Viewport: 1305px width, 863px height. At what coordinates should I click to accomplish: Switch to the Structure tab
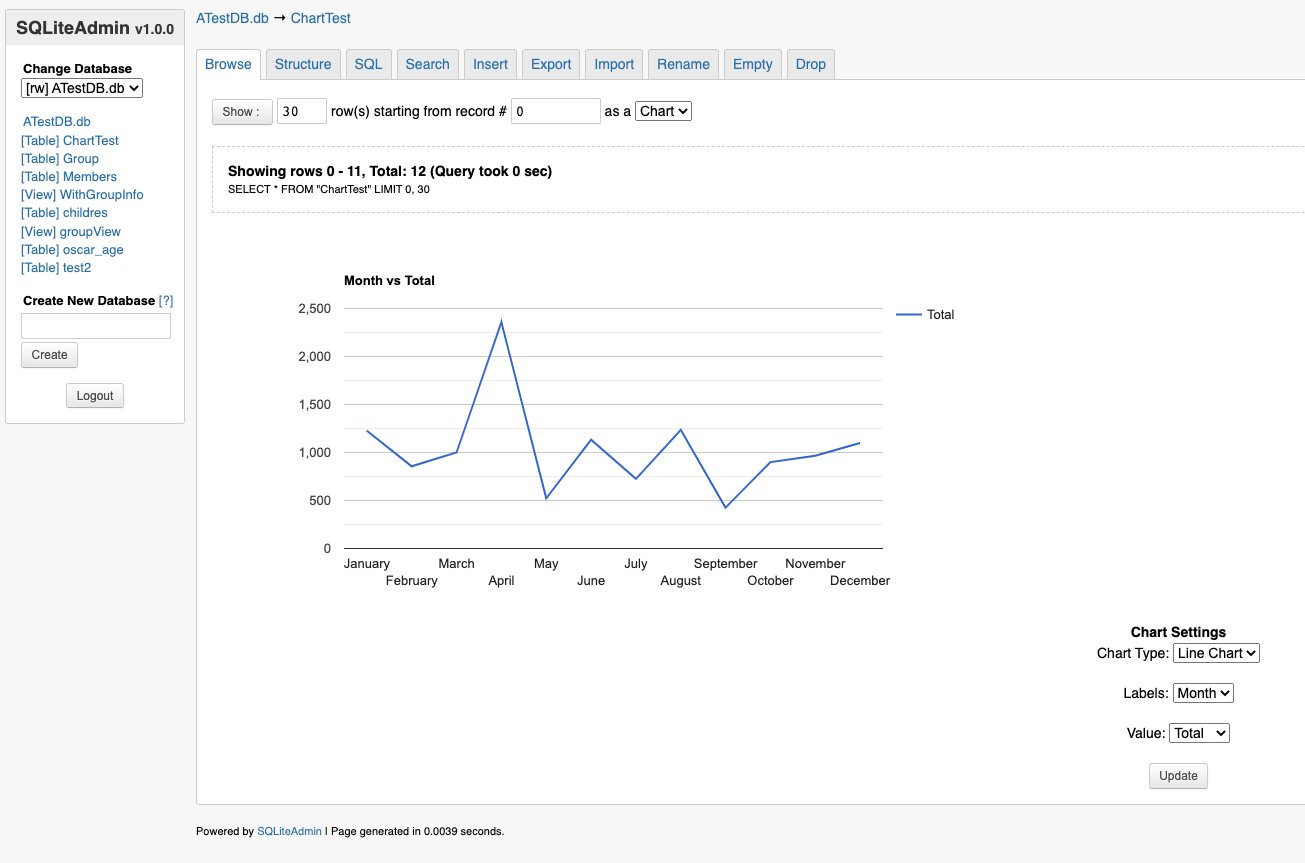[302, 64]
